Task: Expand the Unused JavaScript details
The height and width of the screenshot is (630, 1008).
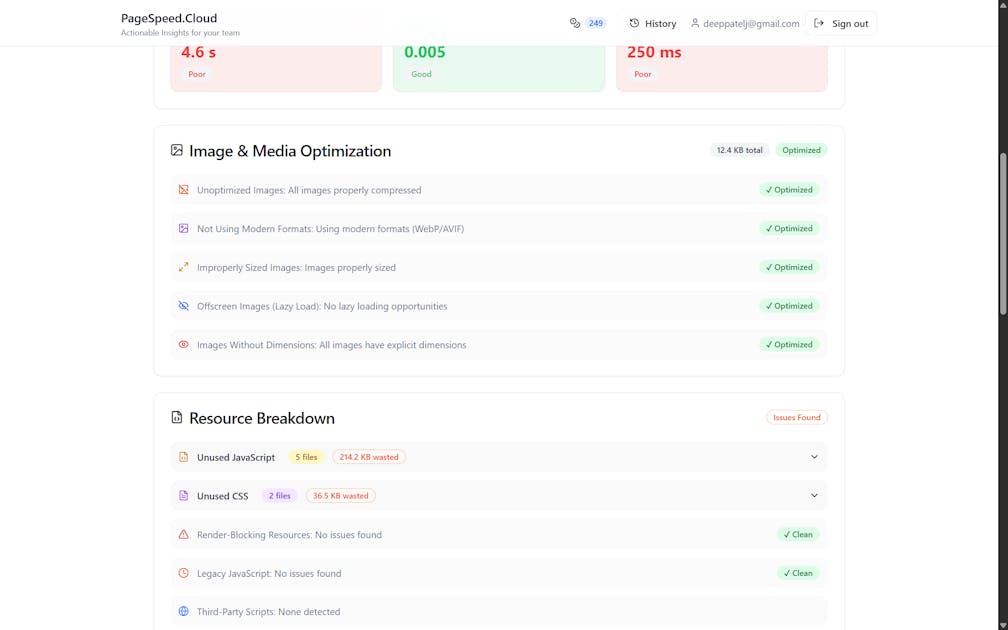Action: click(x=815, y=456)
